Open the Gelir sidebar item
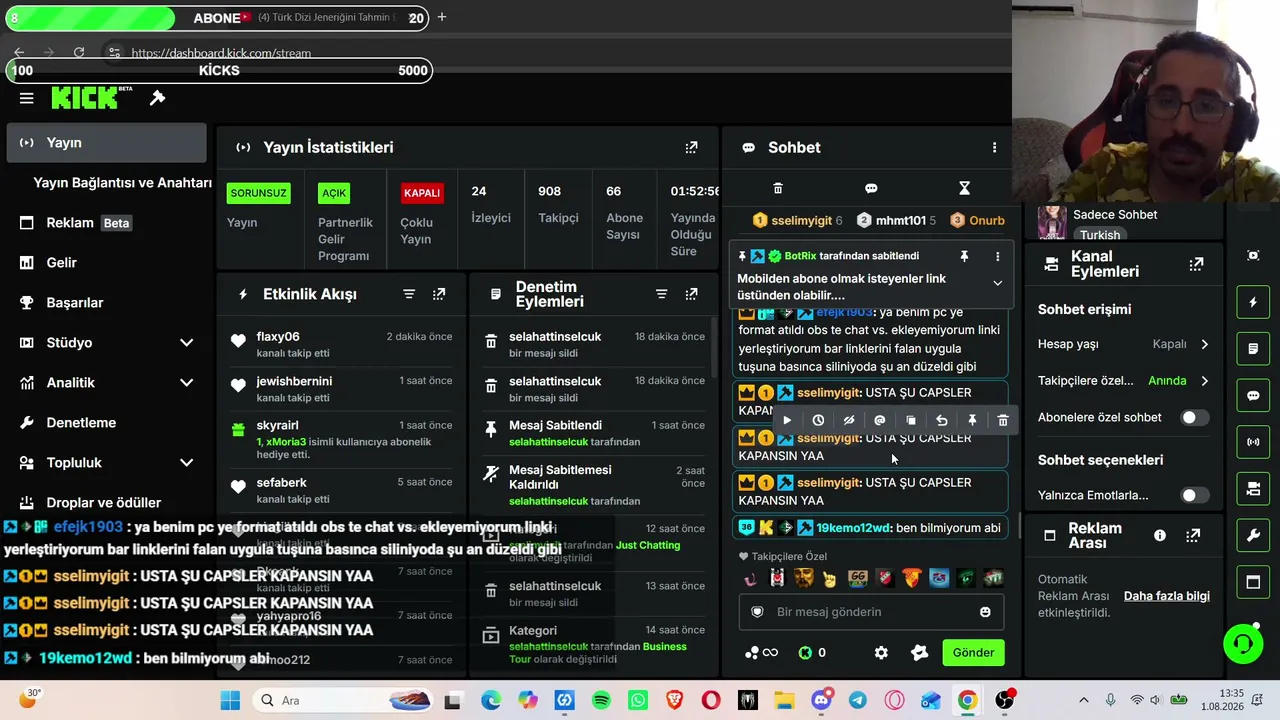 point(106,263)
